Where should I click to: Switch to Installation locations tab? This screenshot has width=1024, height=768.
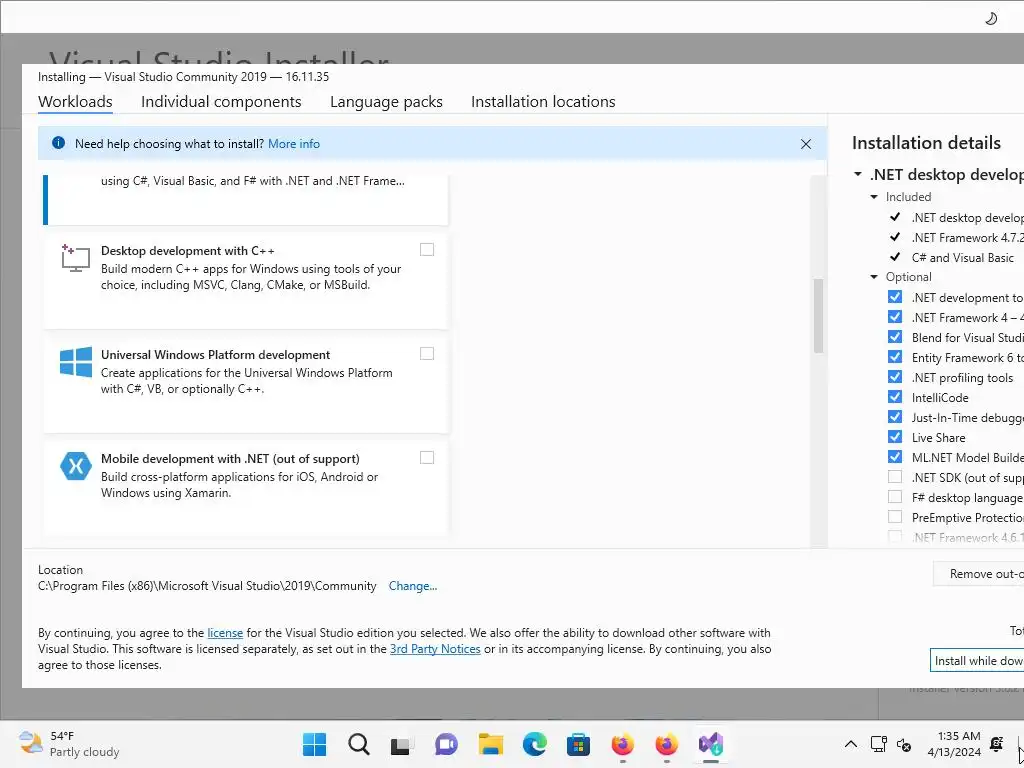click(543, 102)
